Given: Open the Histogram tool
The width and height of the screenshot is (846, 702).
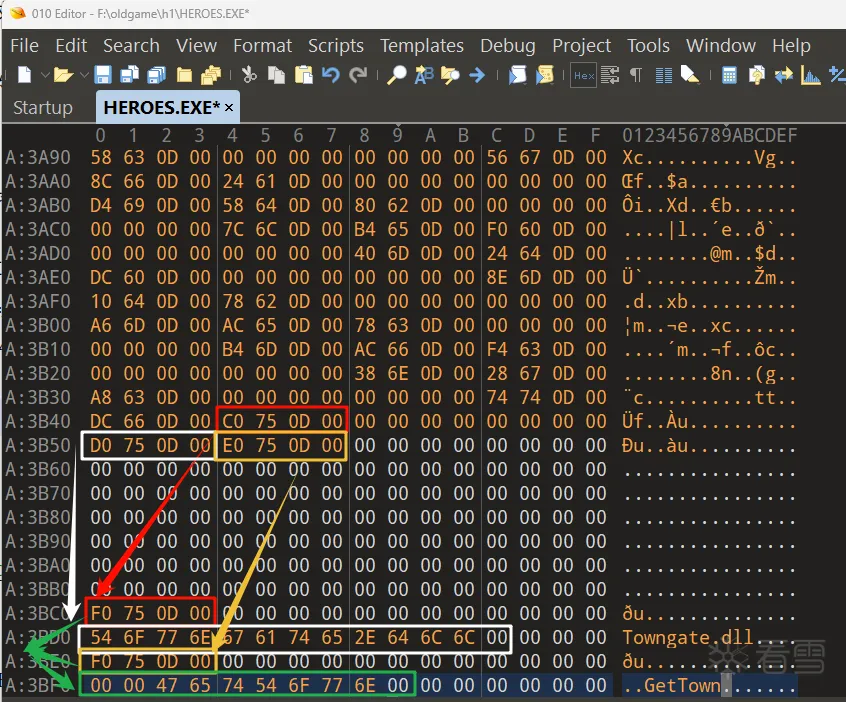Looking at the screenshot, I should click(811, 75).
